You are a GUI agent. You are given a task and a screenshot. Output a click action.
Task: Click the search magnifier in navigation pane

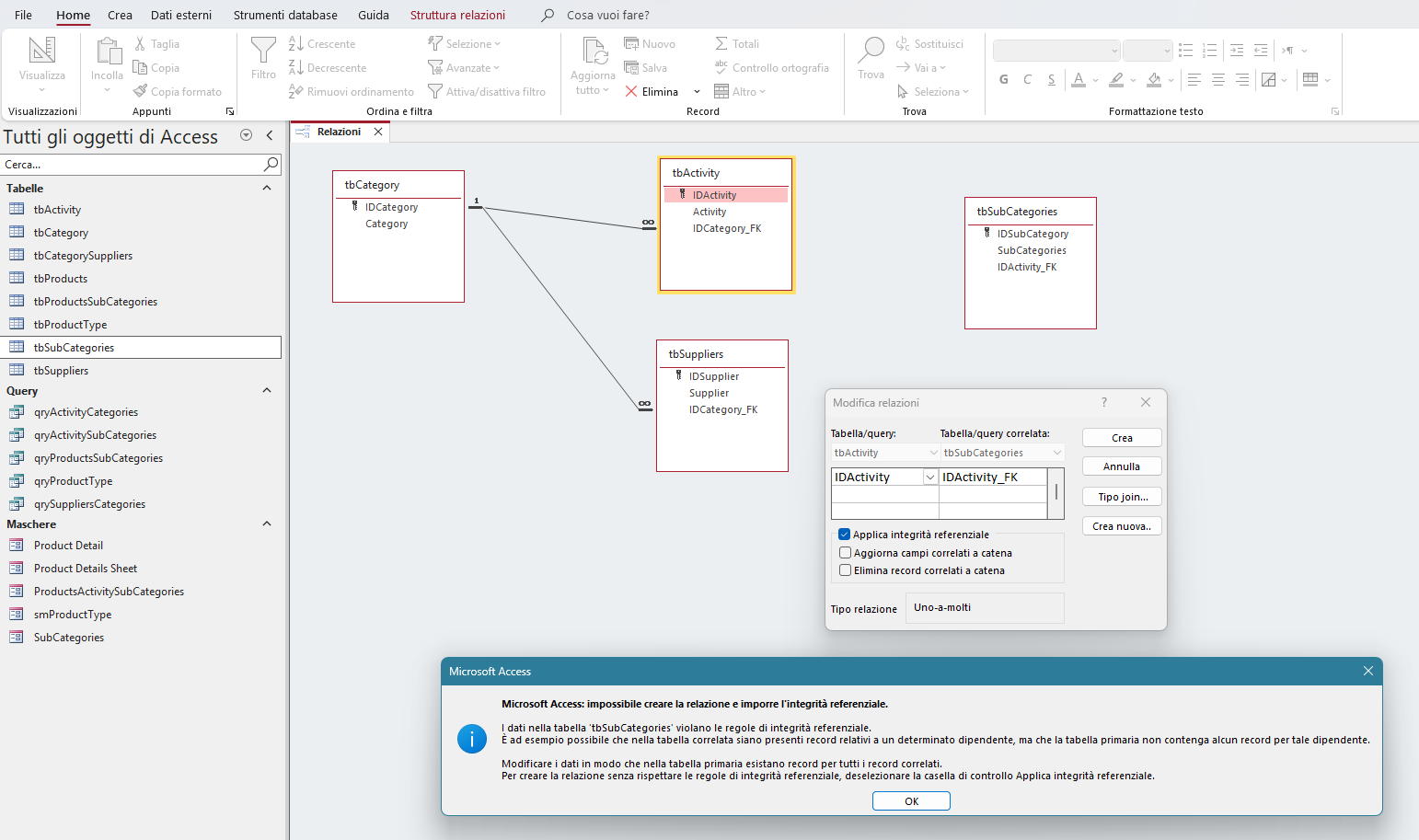271,165
